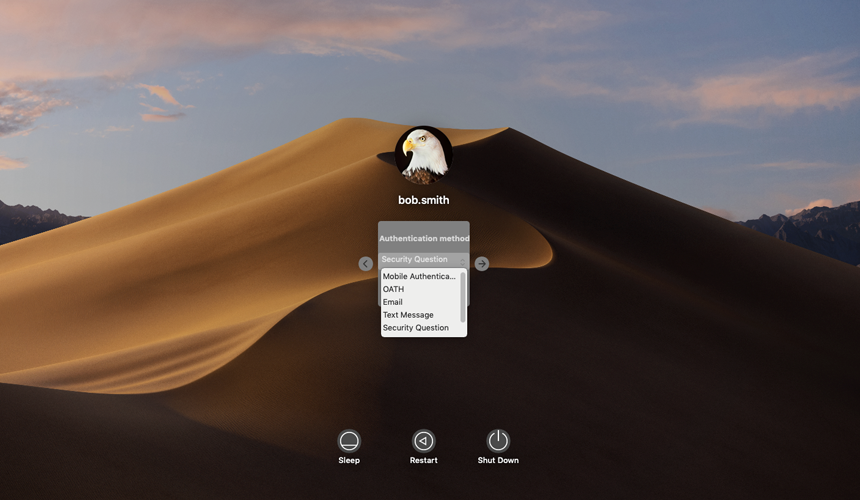Click the left arrow back button
This screenshot has height=500, width=860.
click(x=366, y=264)
